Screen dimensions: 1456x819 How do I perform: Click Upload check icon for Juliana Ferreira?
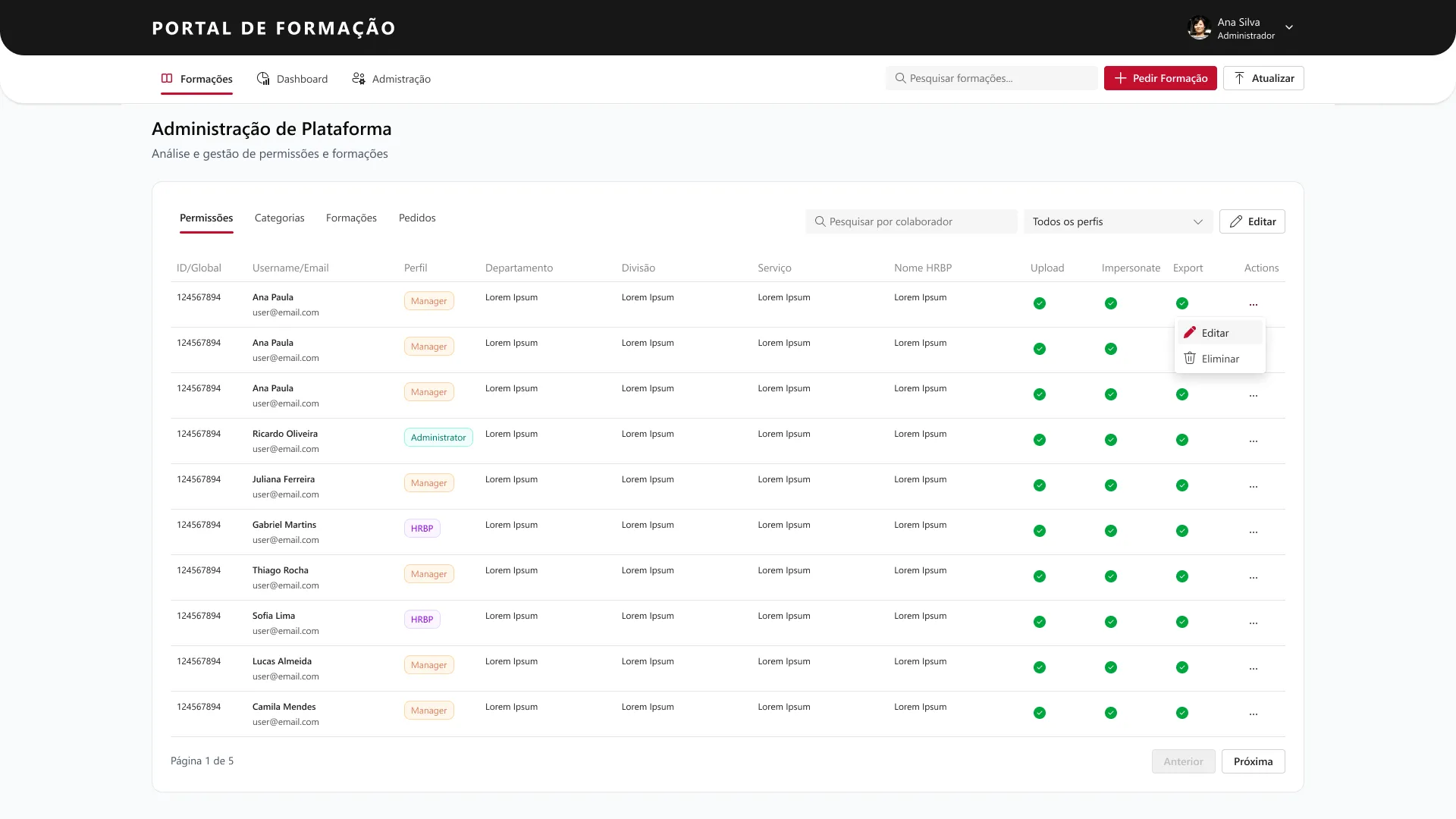point(1040,485)
